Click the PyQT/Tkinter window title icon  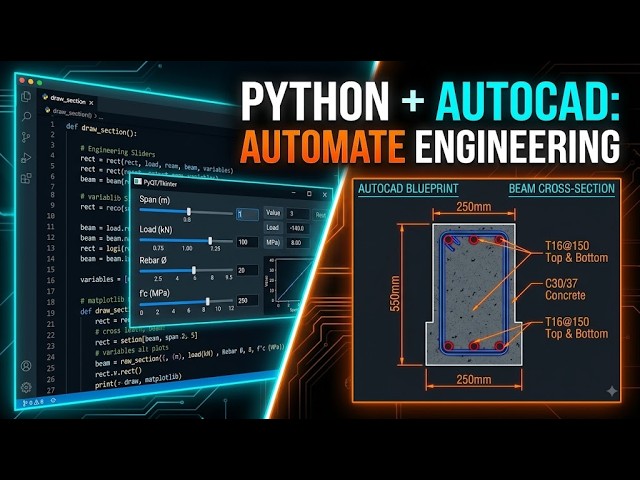point(138,182)
